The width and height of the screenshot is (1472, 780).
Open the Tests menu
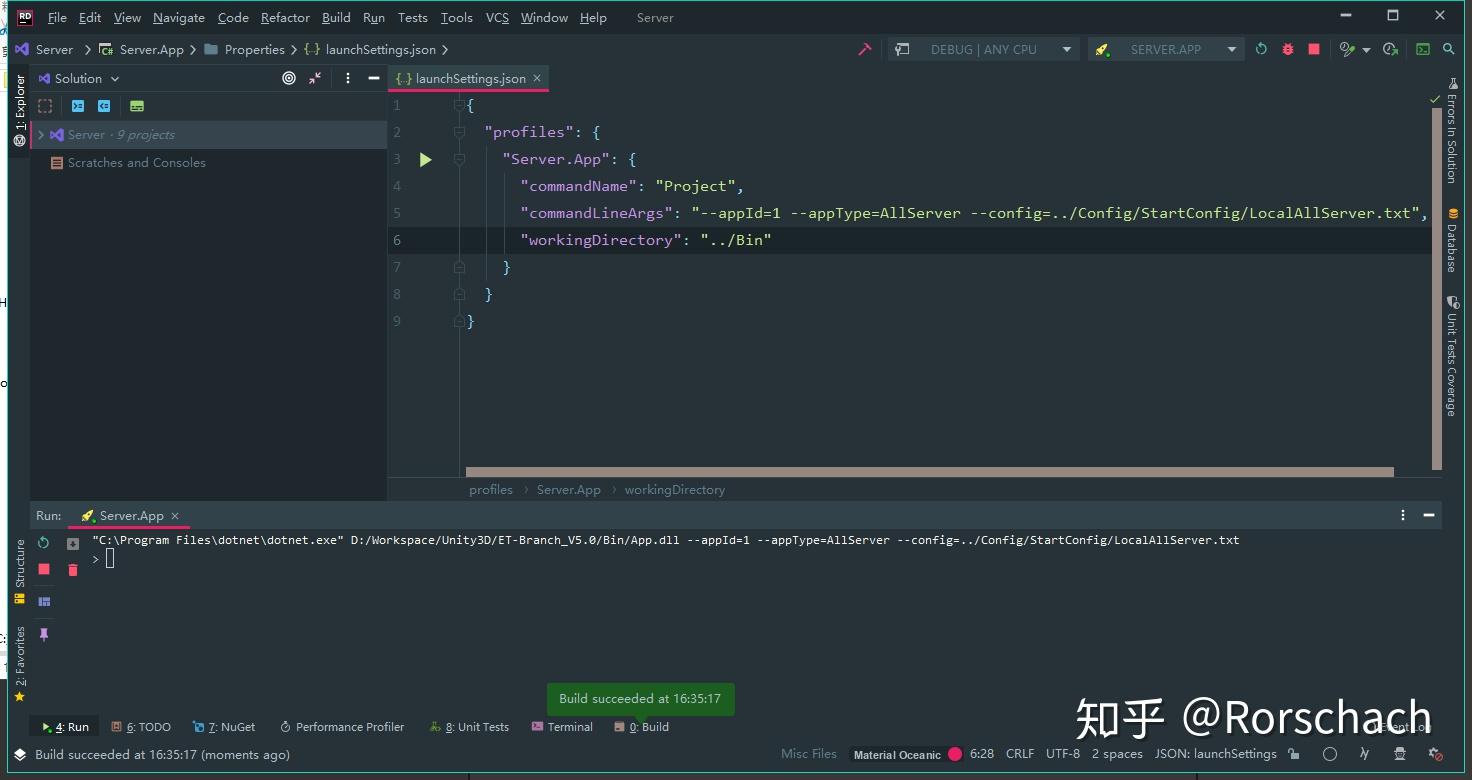click(x=412, y=18)
